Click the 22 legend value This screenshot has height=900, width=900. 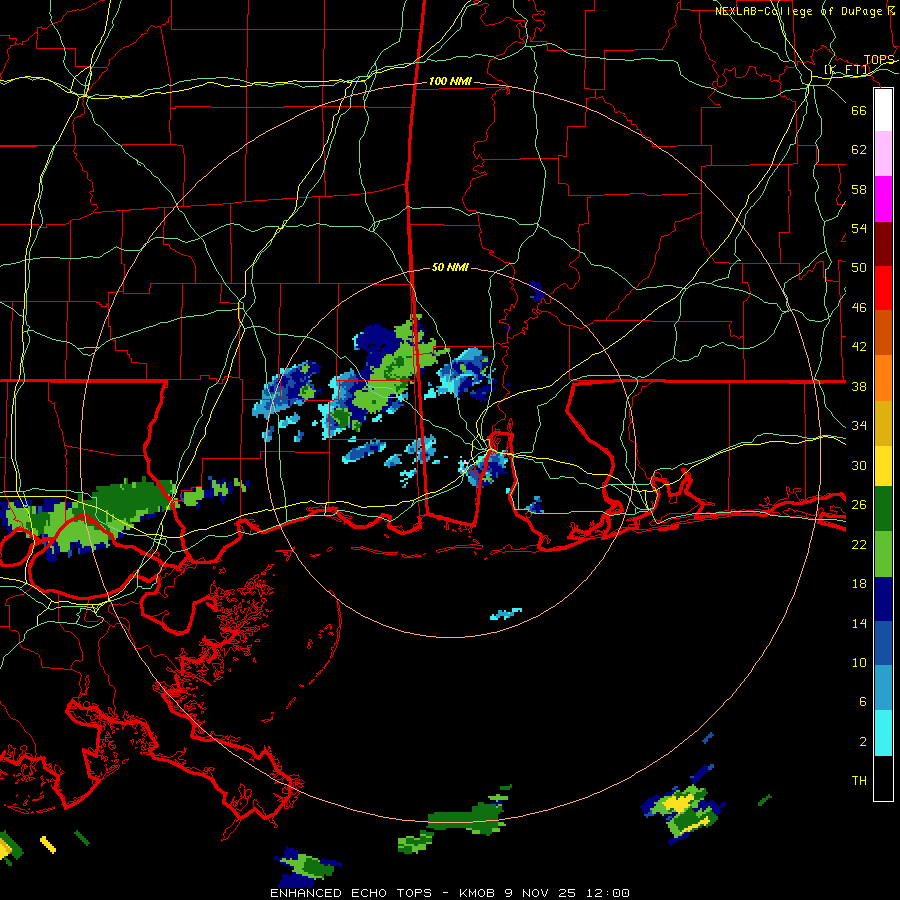tap(859, 544)
